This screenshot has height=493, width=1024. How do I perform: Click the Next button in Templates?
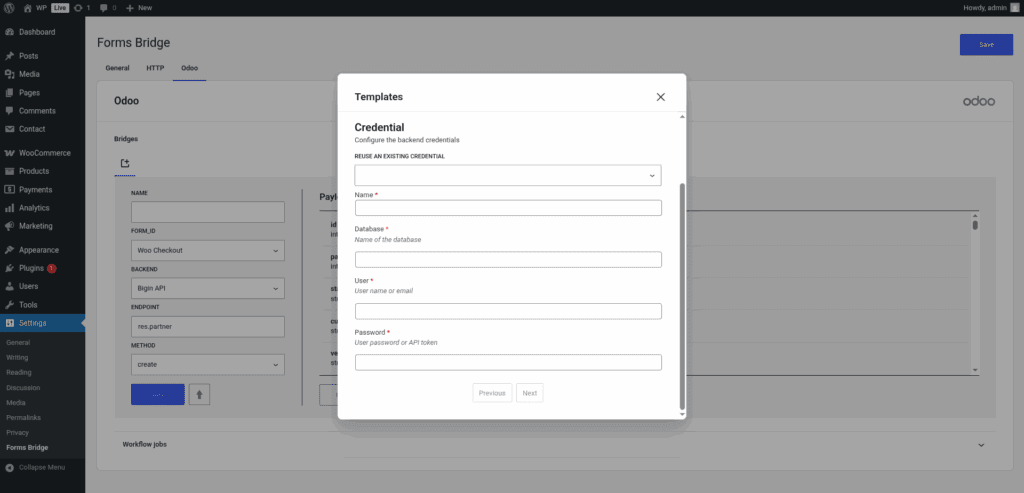530,393
